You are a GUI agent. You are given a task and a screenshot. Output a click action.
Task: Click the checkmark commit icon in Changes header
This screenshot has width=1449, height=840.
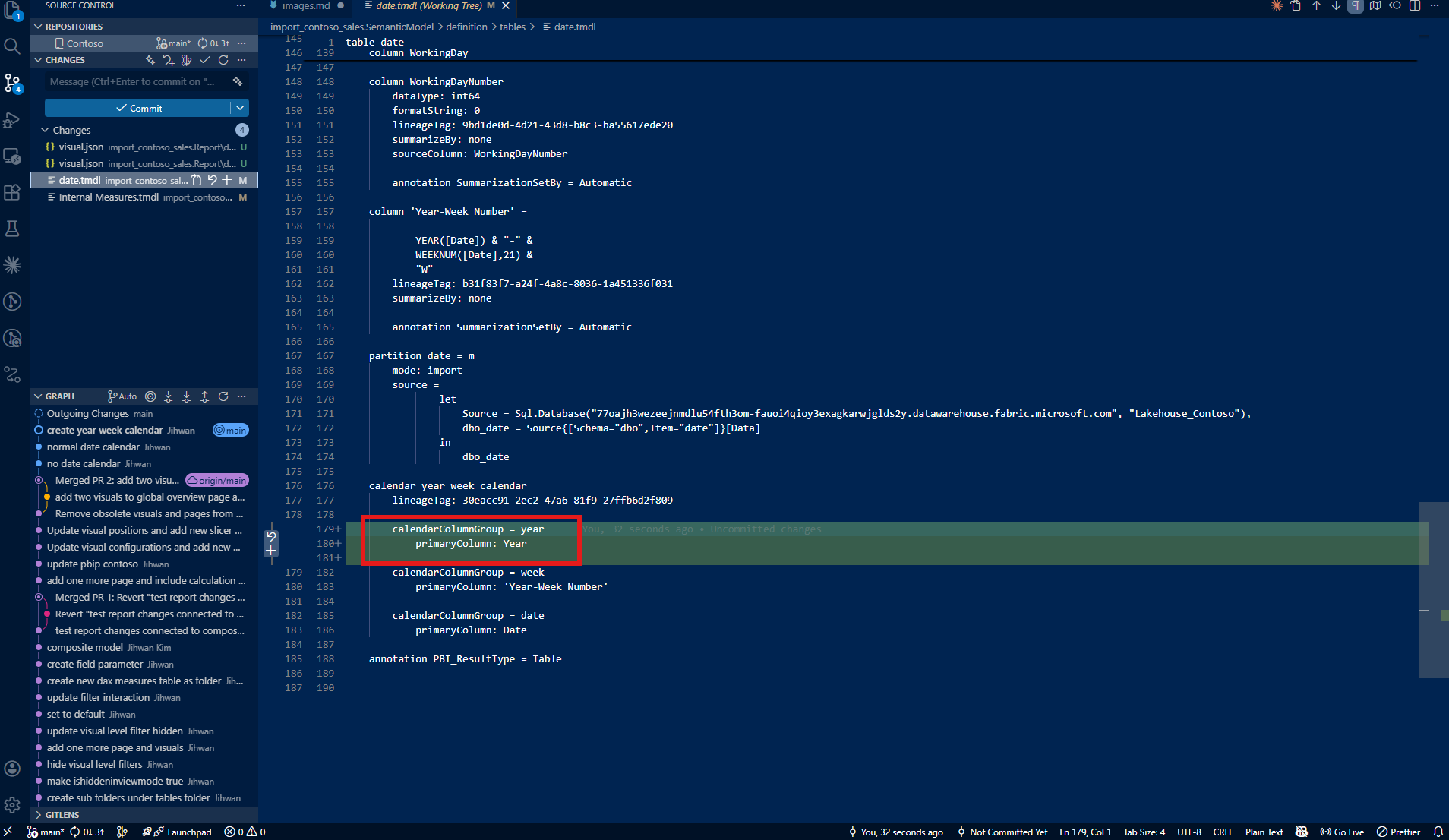pos(205,60)
